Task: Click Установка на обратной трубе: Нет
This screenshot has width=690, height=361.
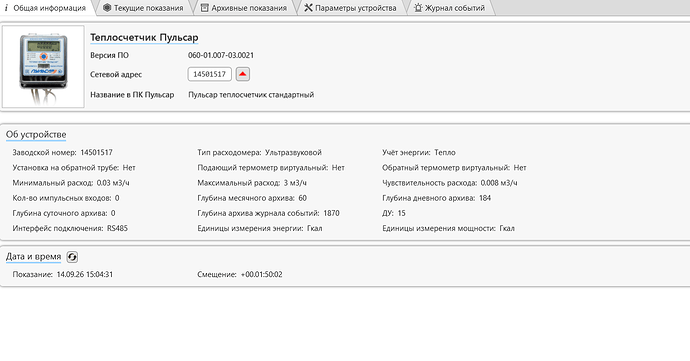Action: pyautogui.click(x=74, y=168)
